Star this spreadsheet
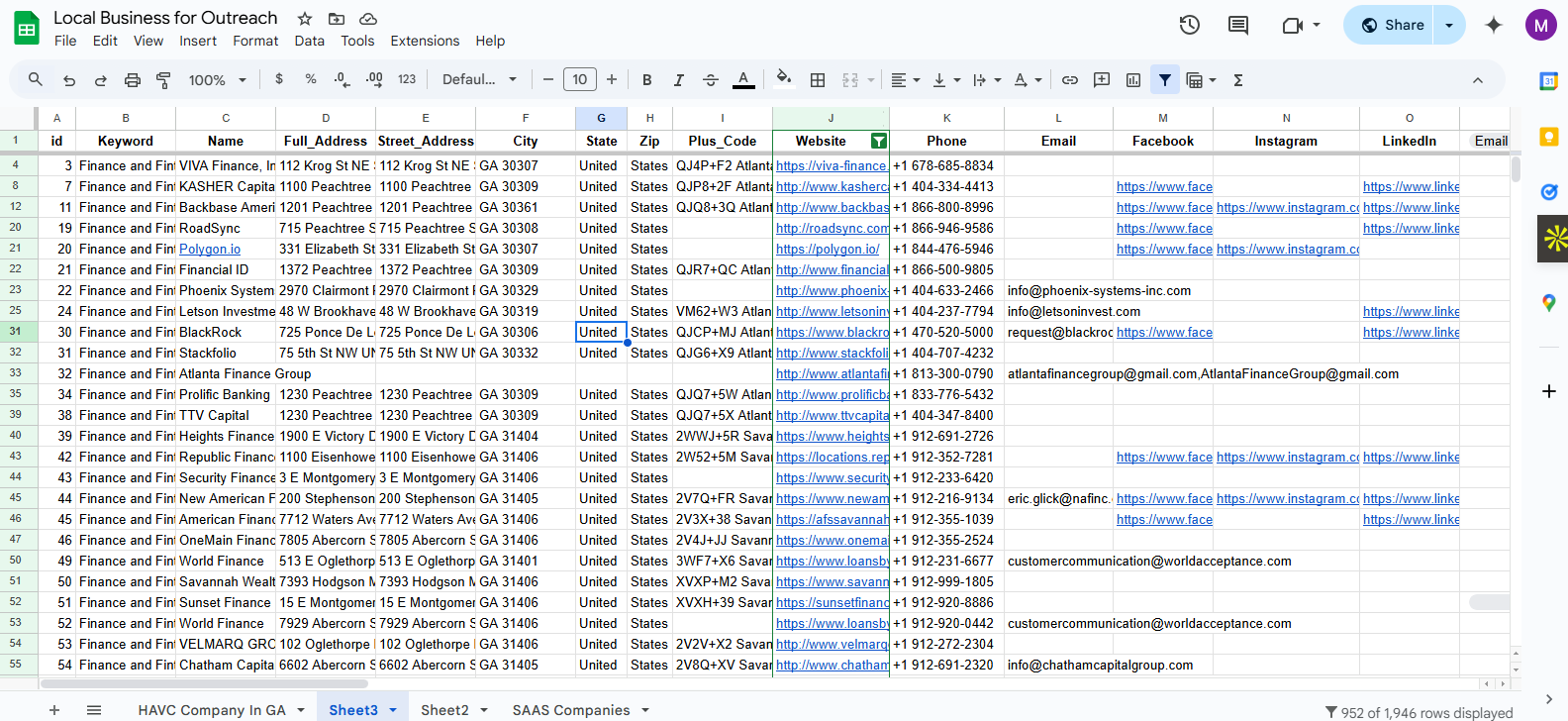This screenshot has height=721, width=1568. click(x=305, y=19)
